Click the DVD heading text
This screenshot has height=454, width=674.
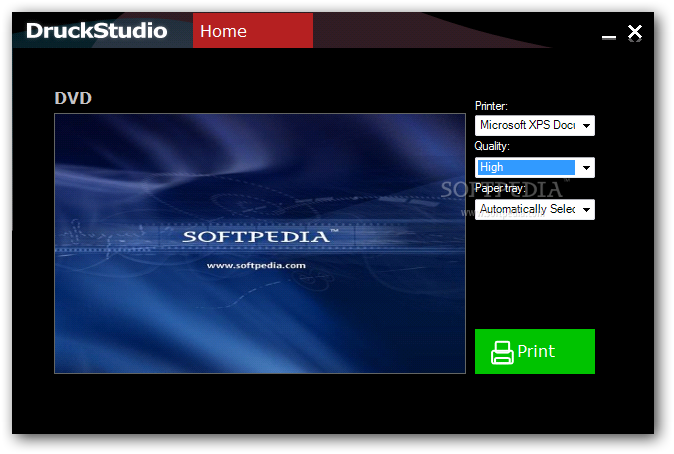coord(73,98)
